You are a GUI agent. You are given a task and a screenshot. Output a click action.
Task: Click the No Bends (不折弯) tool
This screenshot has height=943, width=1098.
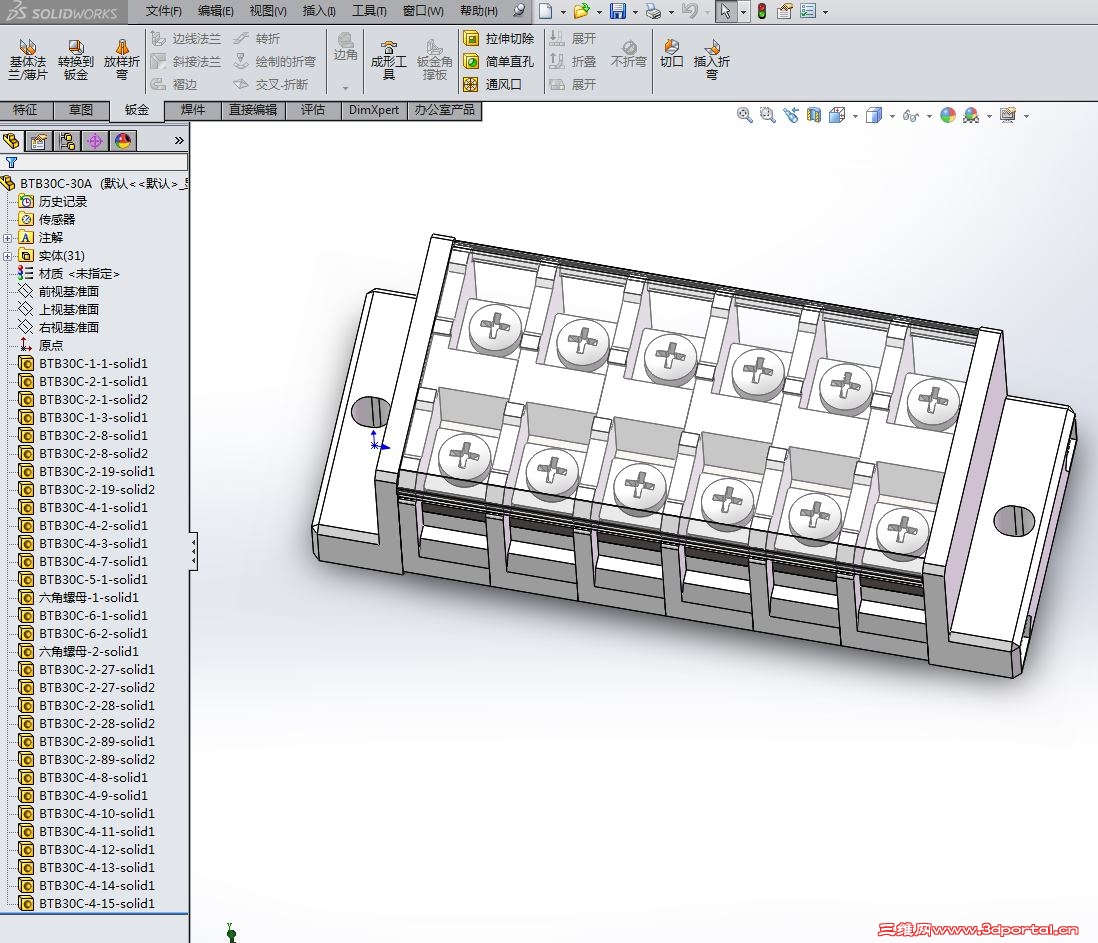click(628, 54)
